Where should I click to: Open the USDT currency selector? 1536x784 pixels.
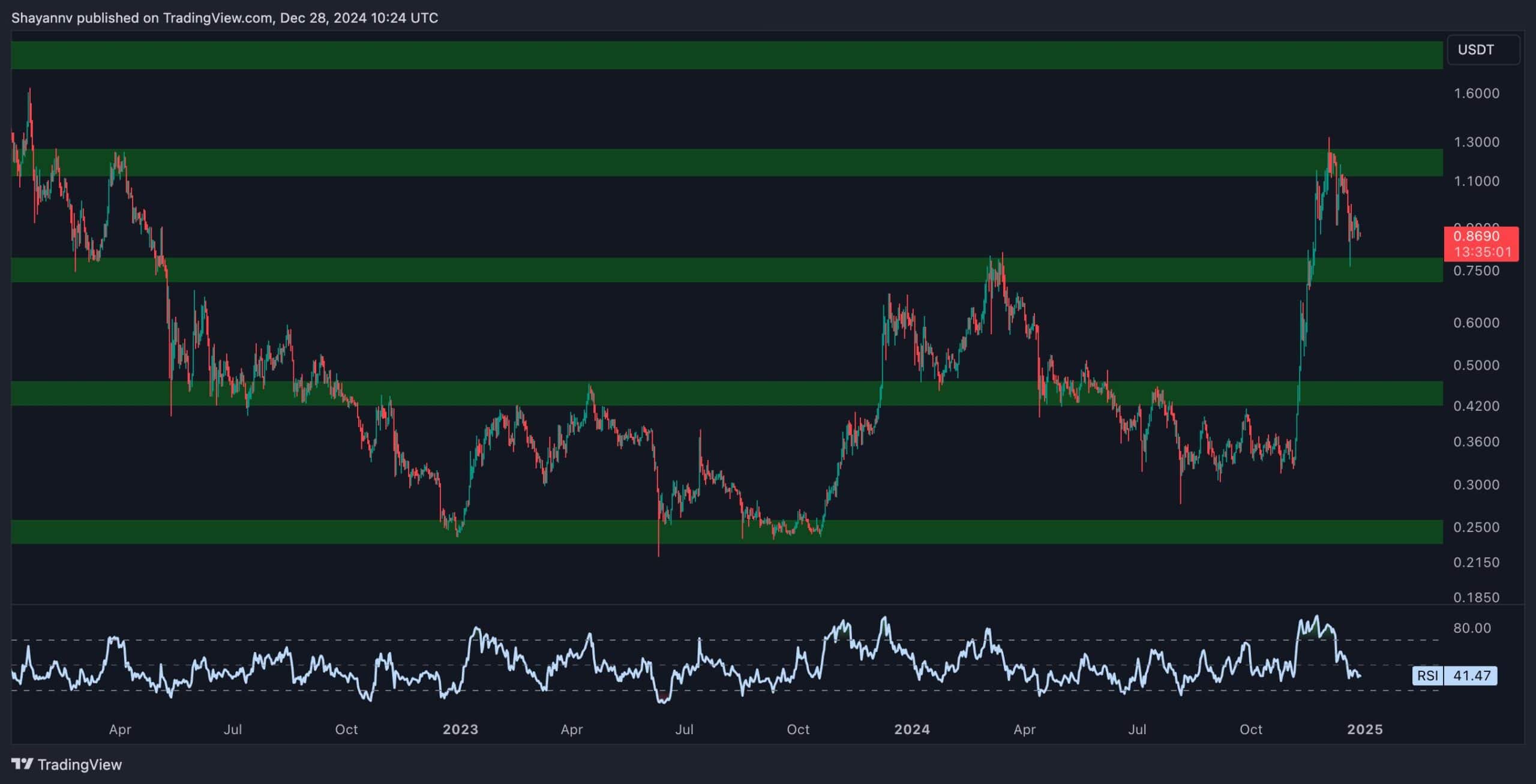point(1483,50)
